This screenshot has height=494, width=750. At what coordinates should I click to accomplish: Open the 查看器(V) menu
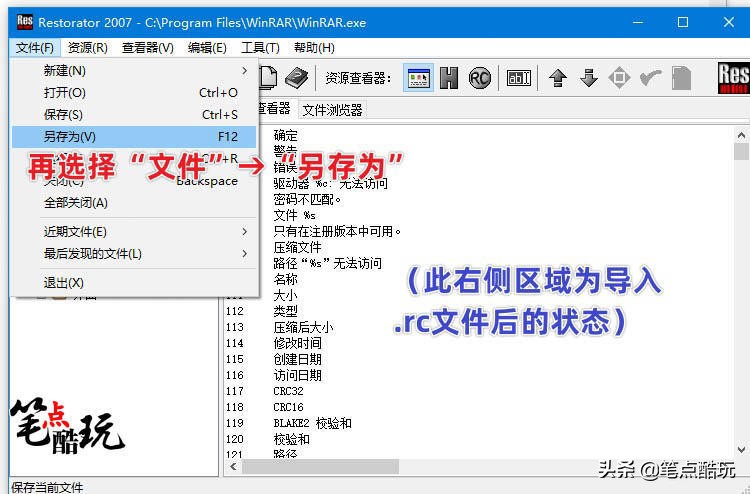click(147, 48)
